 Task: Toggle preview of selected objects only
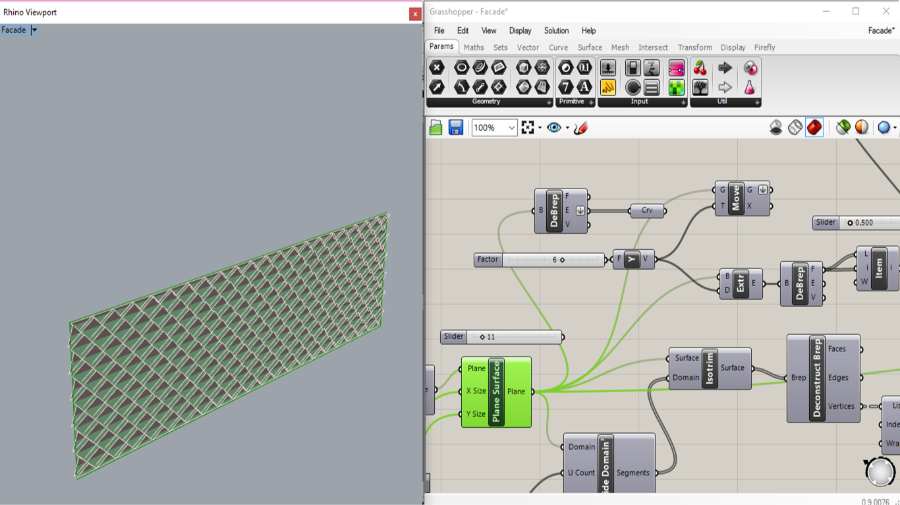843,127
